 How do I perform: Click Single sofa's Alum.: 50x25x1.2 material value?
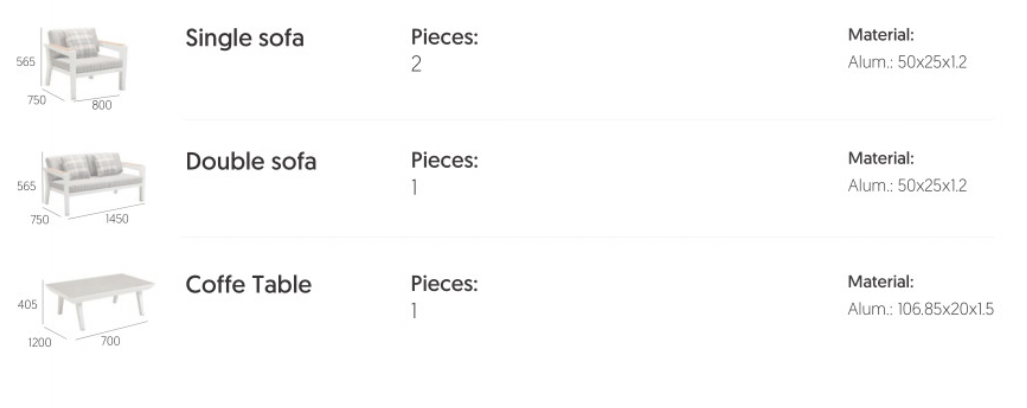pos(907,63)
